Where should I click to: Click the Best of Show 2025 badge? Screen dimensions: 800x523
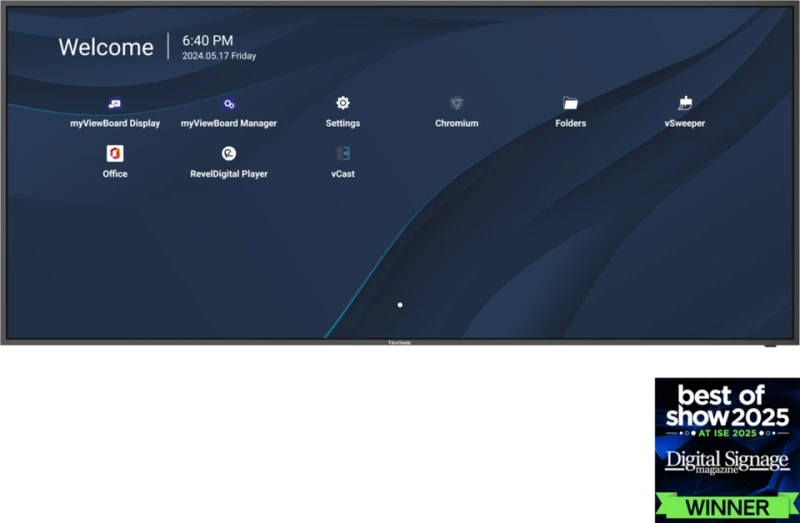click(727, 420)
